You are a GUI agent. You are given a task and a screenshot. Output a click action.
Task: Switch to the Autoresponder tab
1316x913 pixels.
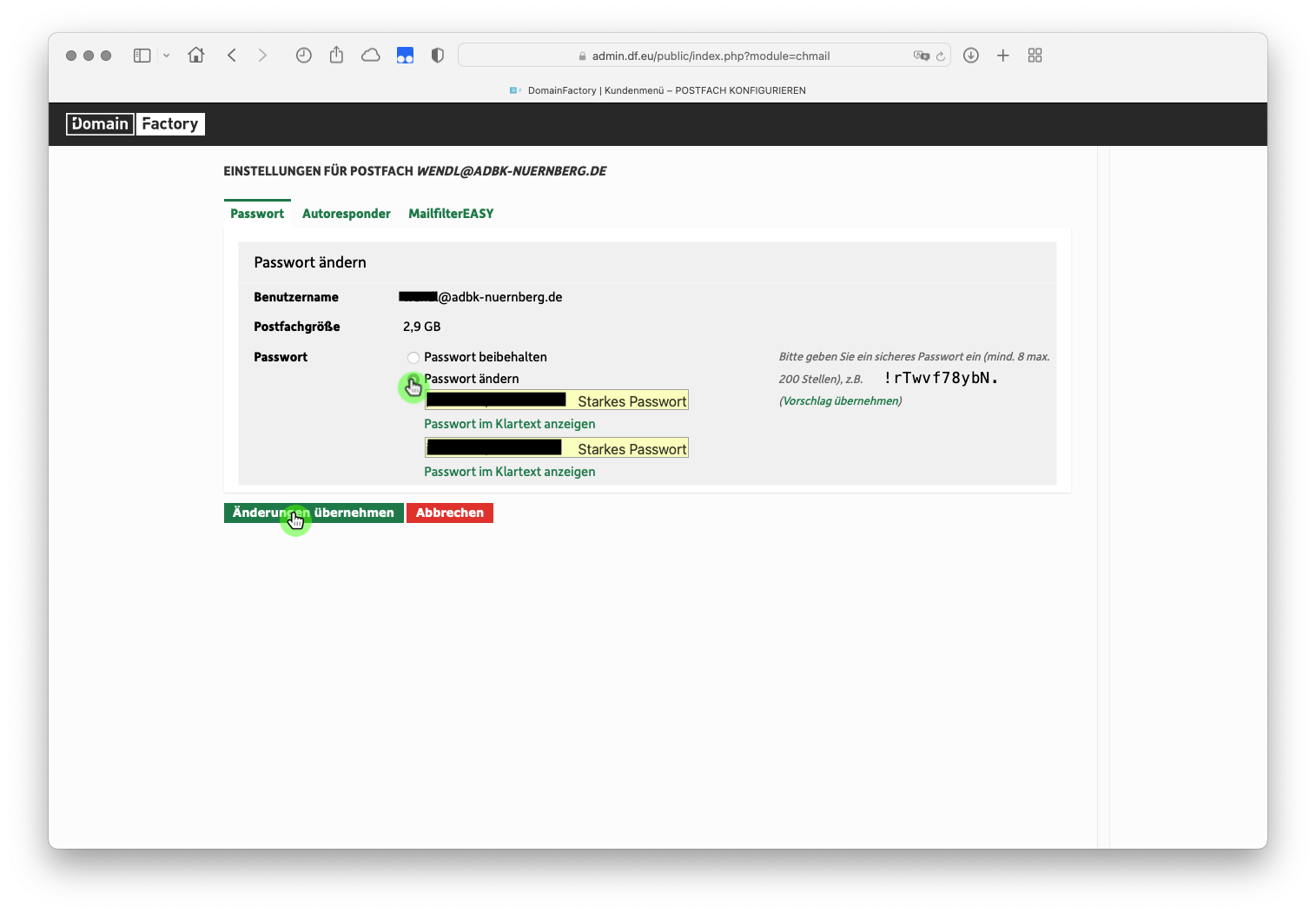pos(347,214)
